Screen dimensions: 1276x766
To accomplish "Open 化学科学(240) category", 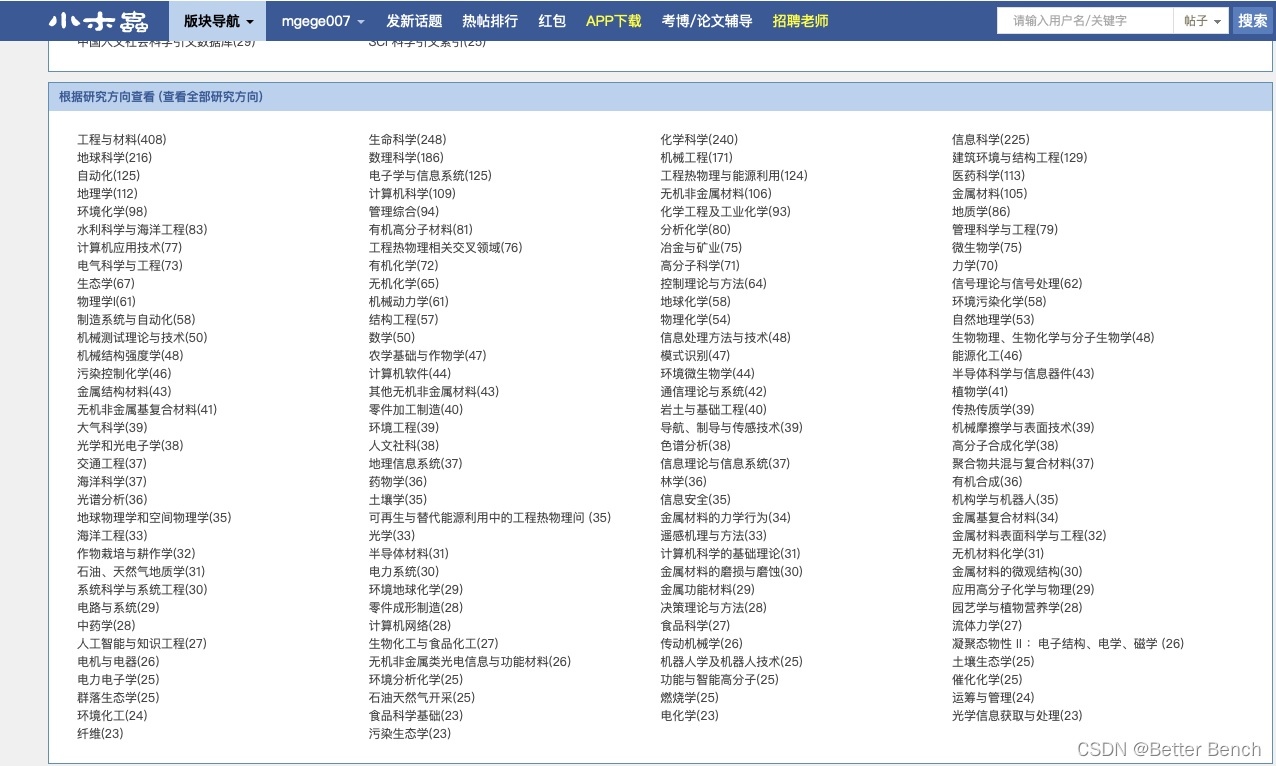I will [699, 140].
